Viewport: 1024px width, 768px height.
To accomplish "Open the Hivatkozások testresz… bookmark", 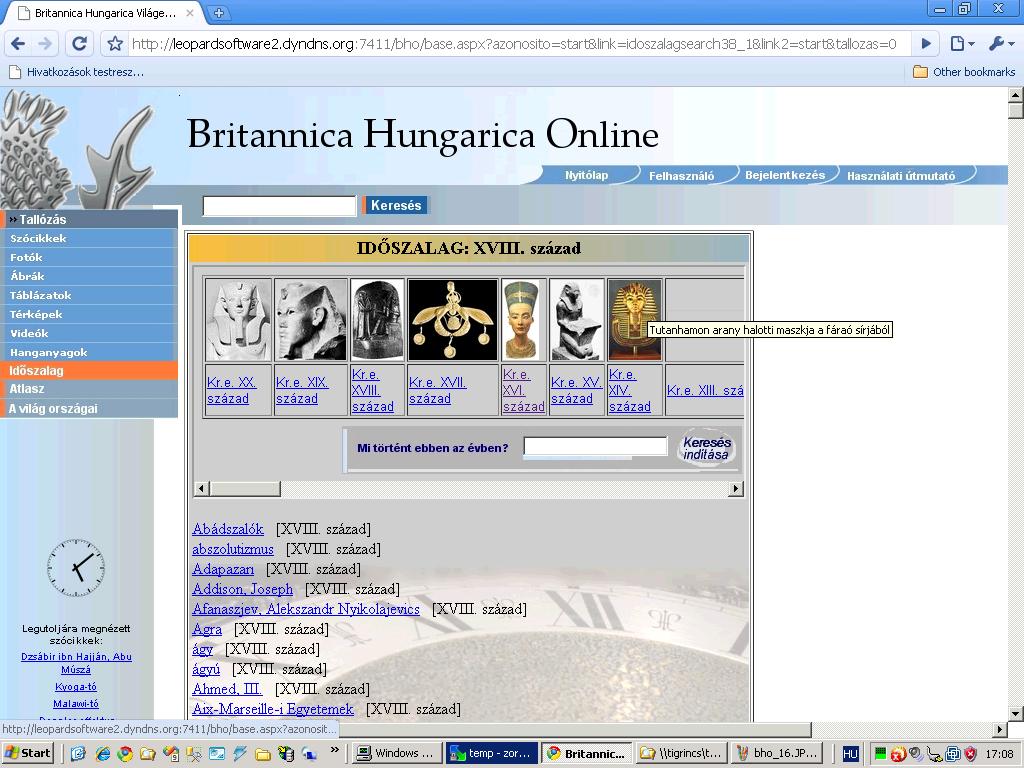I will point(76,72).
